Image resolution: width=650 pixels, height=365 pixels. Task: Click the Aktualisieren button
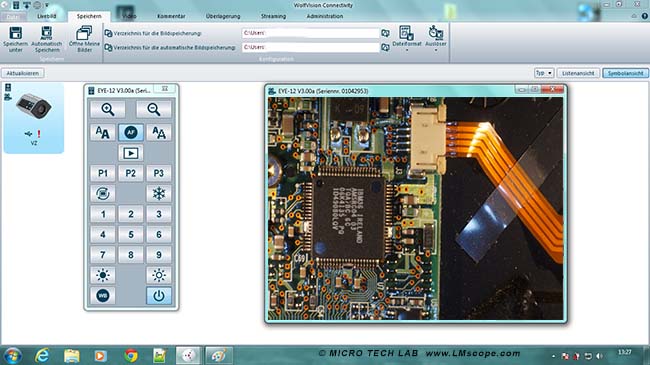23,73
